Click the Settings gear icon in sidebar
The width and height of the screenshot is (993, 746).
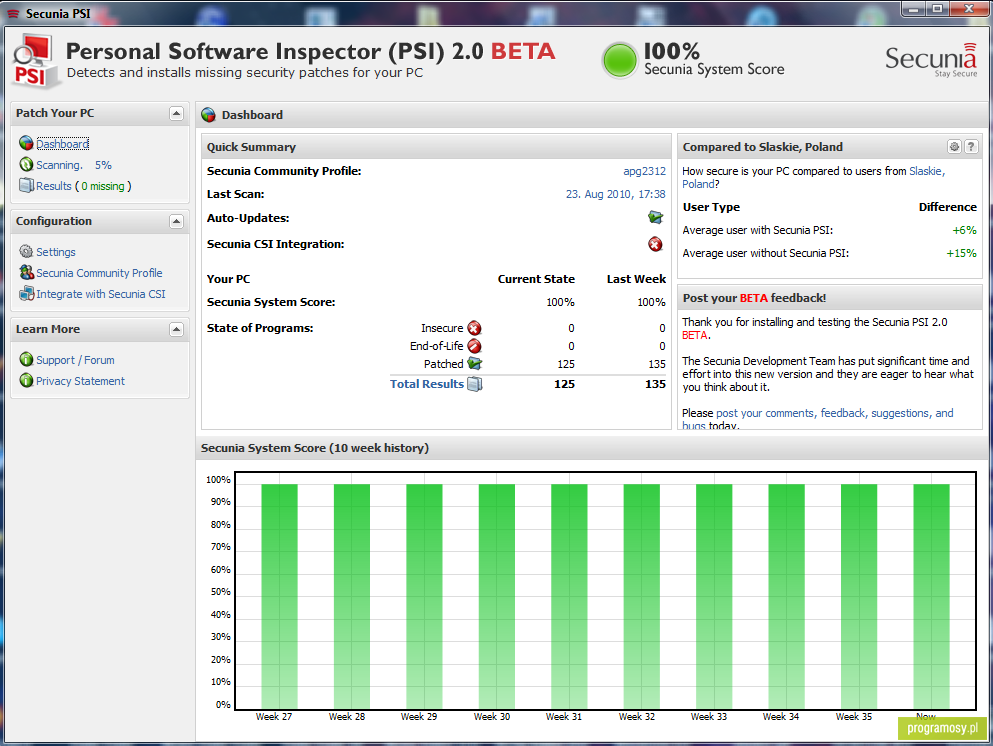[x=26, y=252]
